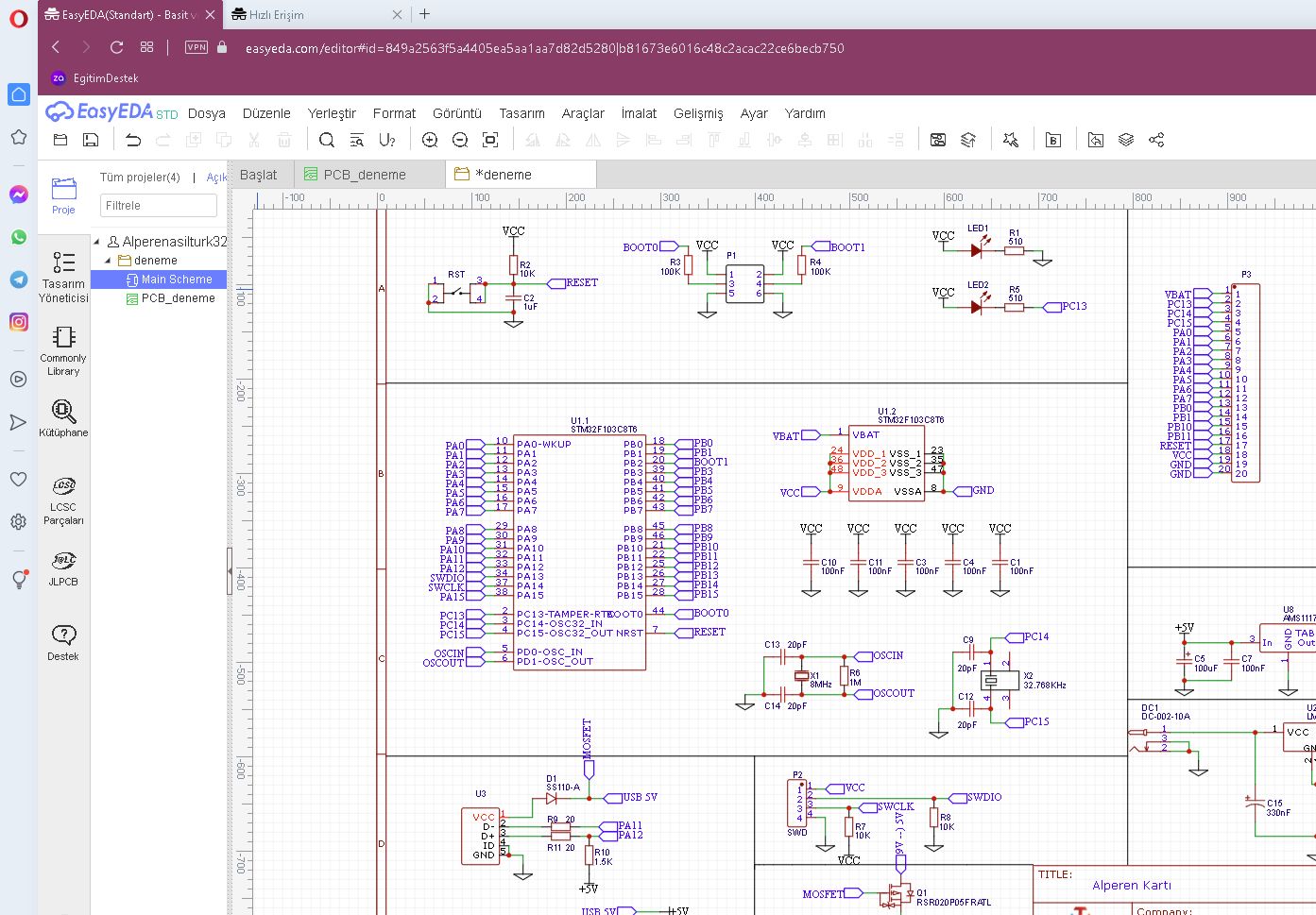Collapse the Alperenasilturk32 tree node
This screenshot has width=1316, height=915.
point(96,242)
